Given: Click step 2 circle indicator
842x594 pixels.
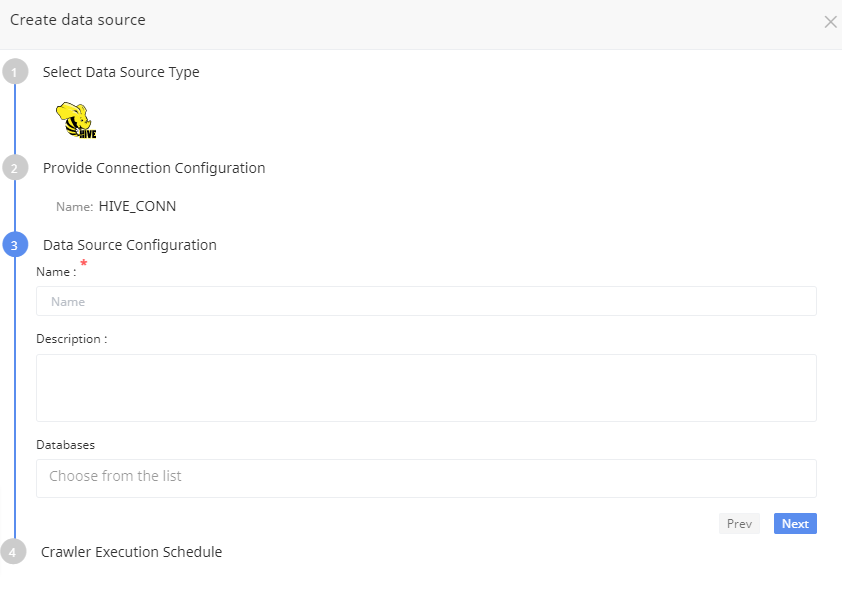Looking at the screenshot, I should point(15,168).
